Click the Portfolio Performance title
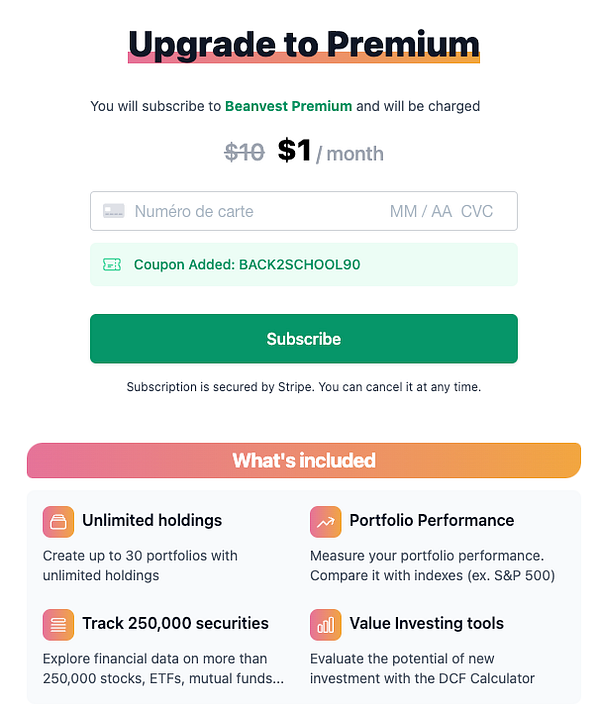The image size is (600, 722). [x=431, y=520]
